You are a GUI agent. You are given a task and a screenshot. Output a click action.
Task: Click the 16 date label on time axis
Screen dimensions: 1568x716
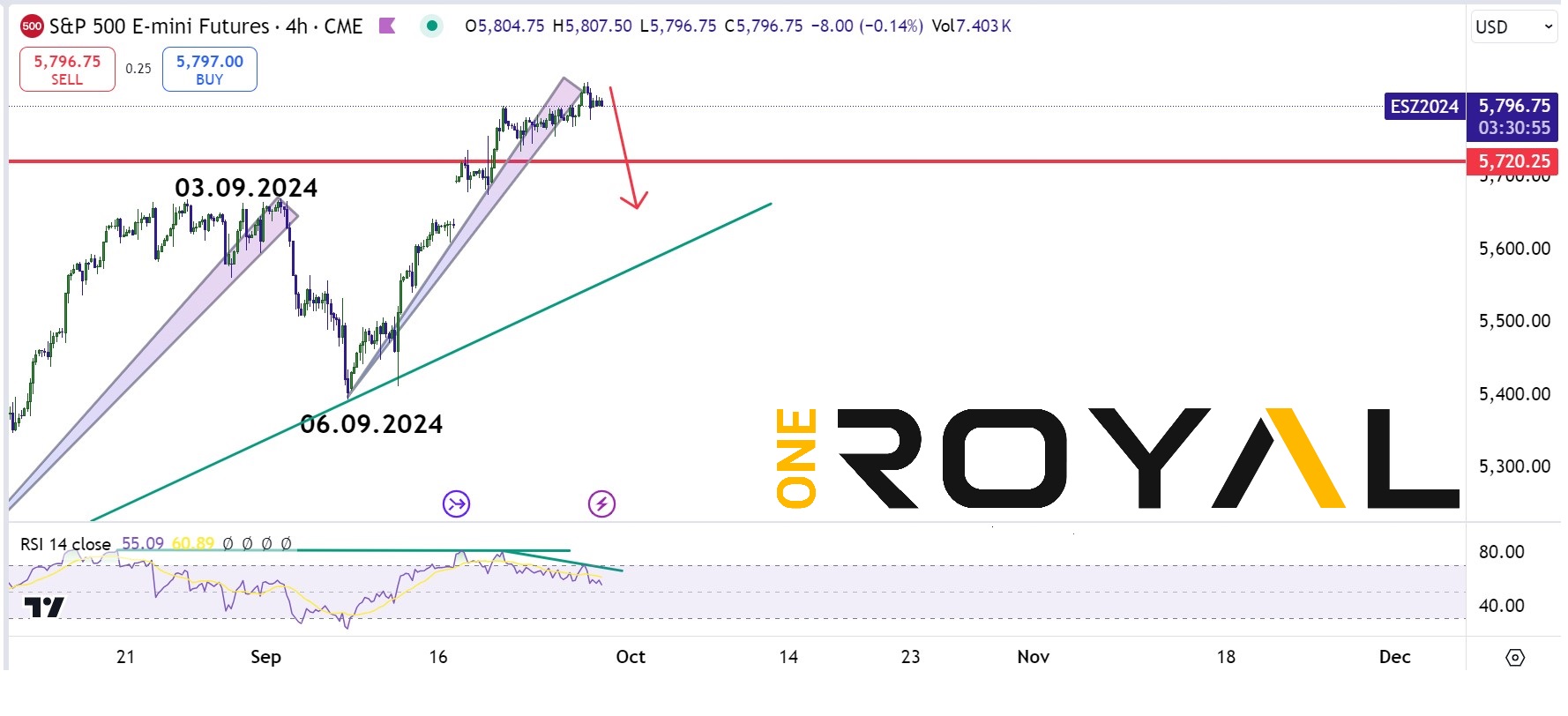[x=438, y=657]
